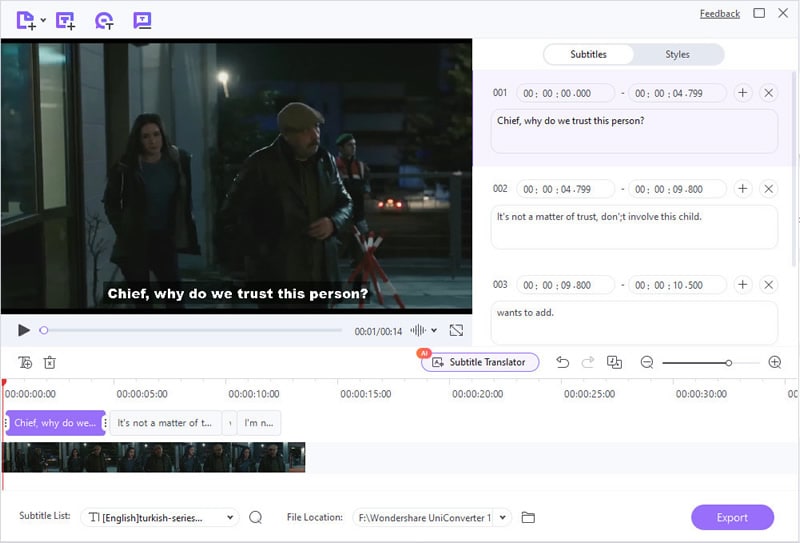Expand the waveform options arrow
Viewport: 800px width, 543px height.
pos(434,330)
